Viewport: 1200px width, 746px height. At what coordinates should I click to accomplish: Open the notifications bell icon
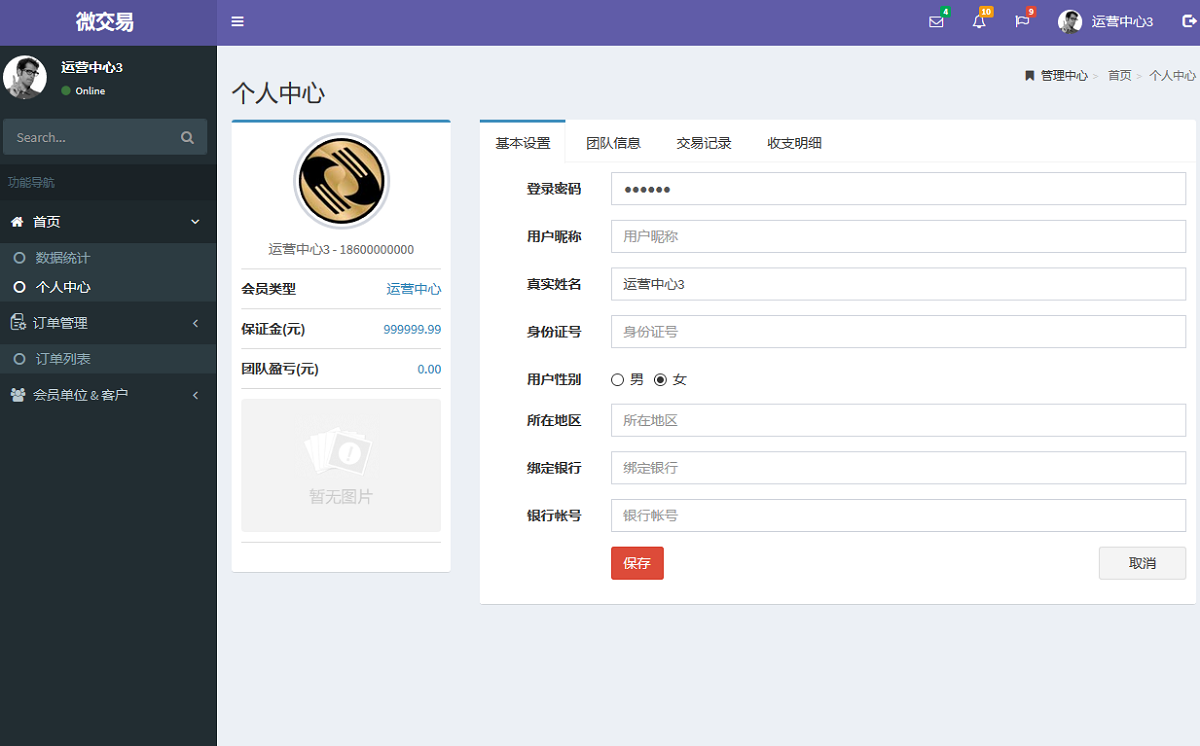[980, 21]
